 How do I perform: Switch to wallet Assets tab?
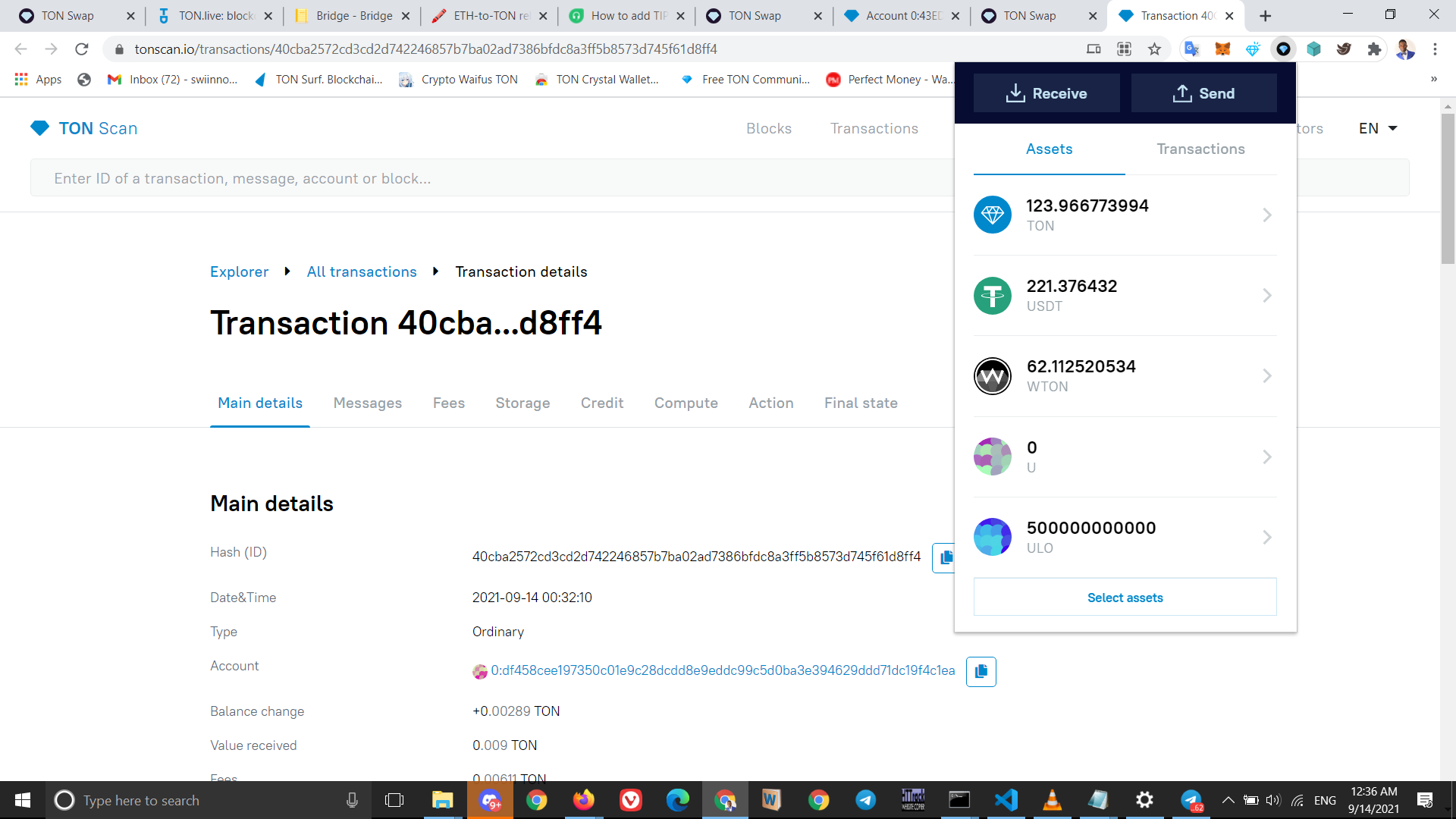point(1049,149)
